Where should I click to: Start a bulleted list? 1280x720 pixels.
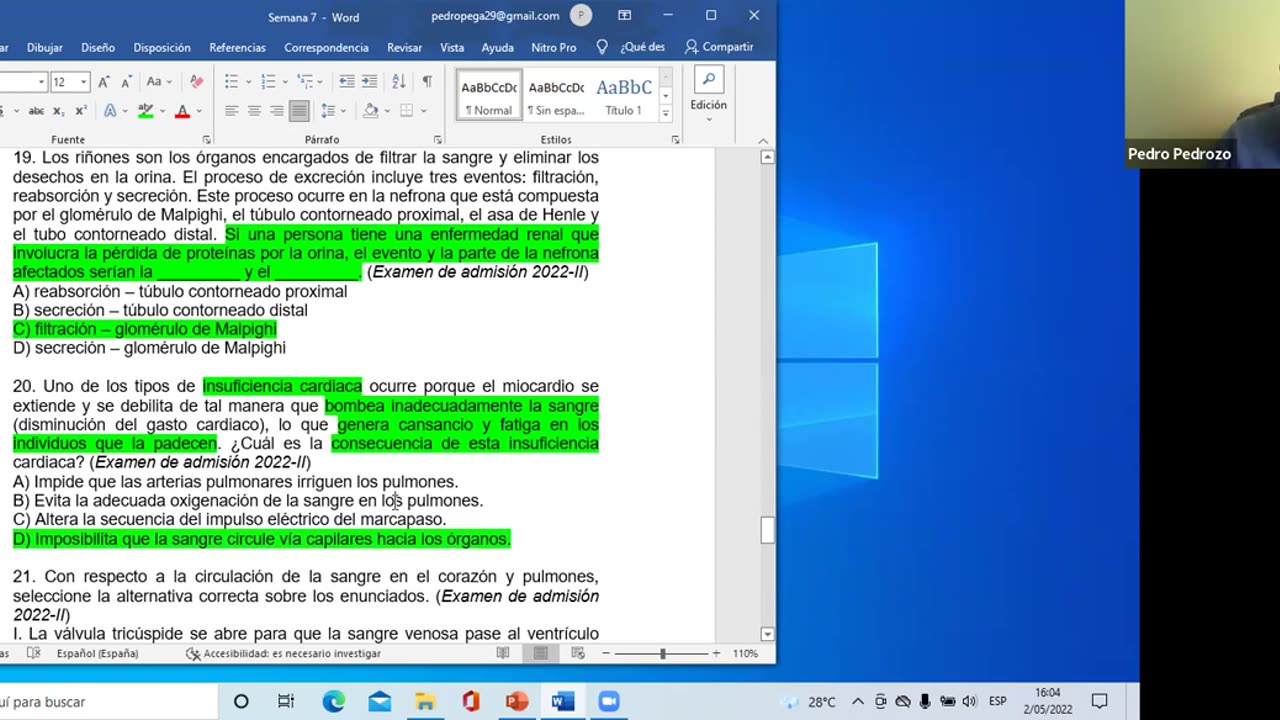231,82
